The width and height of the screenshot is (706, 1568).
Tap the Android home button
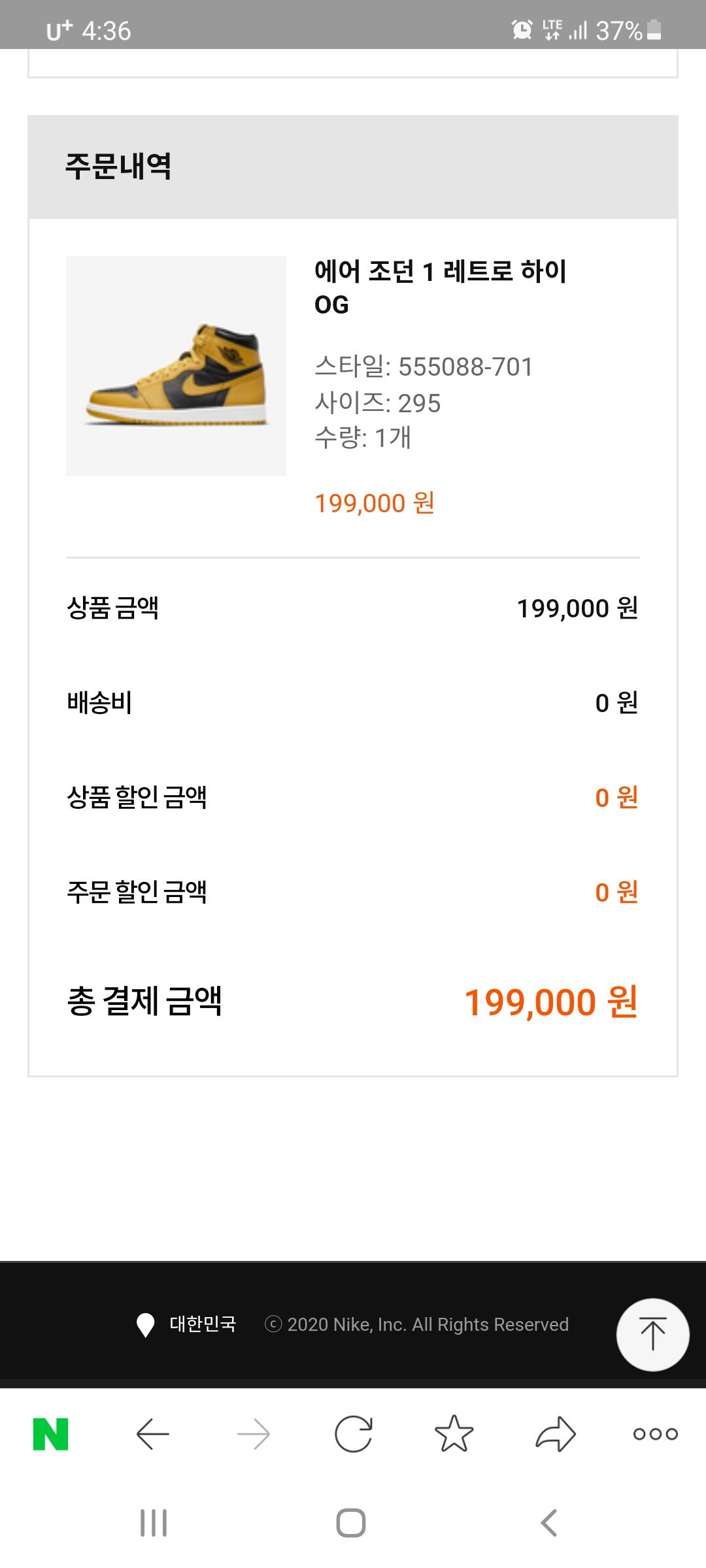(x=351, y=1523)
